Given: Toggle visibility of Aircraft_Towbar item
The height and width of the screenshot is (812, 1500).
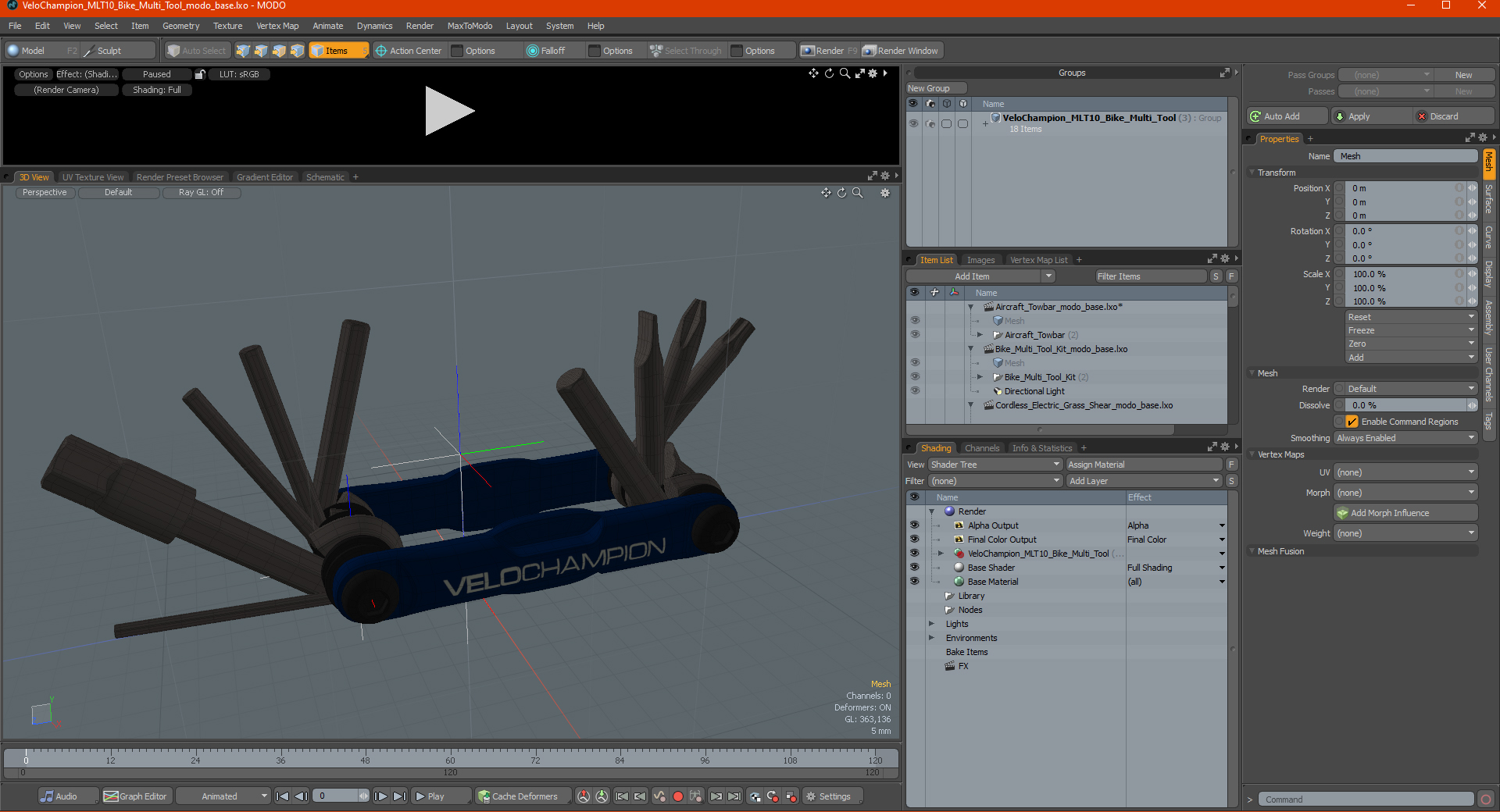Looking at the screenshot, I should [x=915, y=335].
